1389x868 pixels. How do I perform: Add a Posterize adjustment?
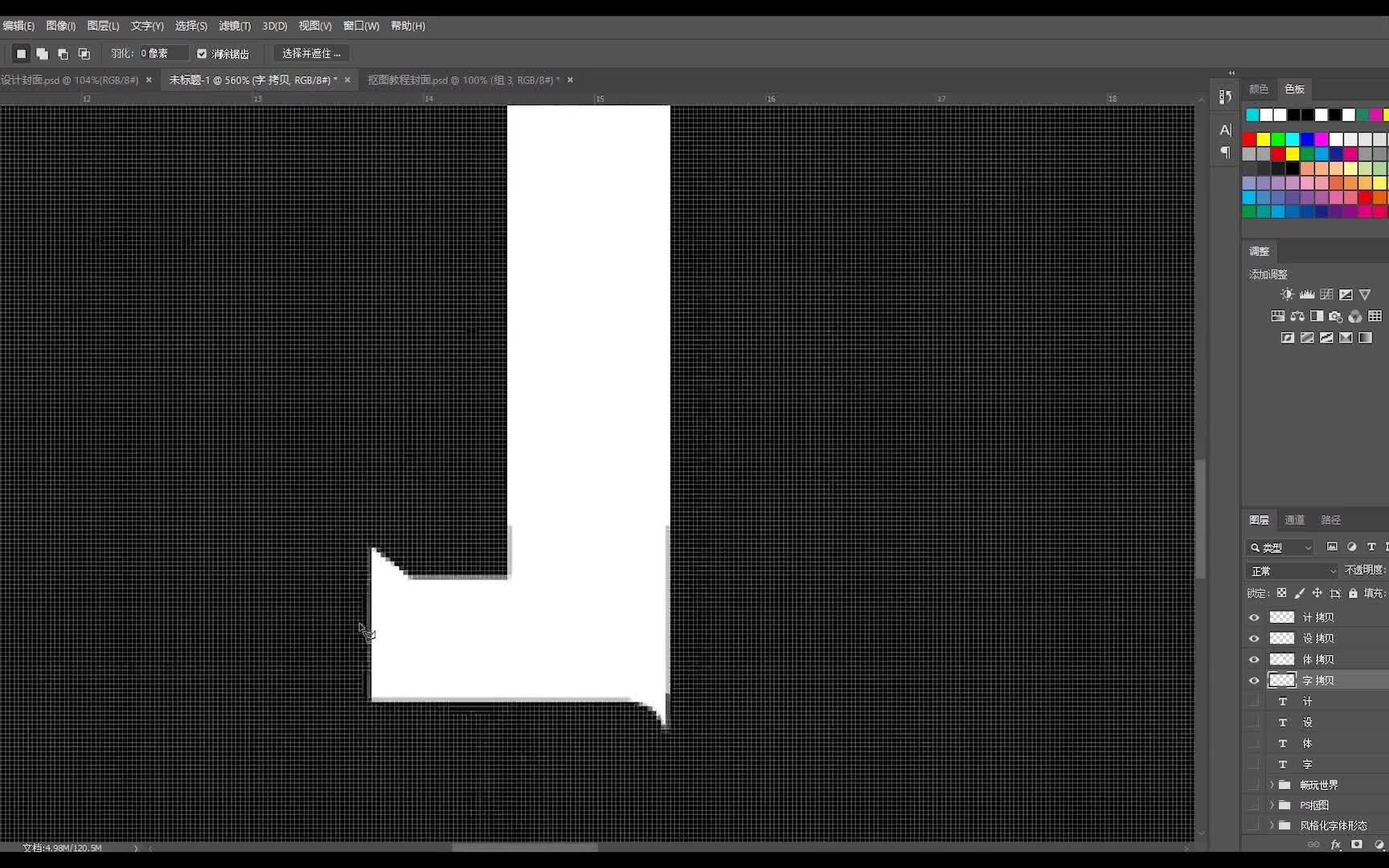[1307, 338]
